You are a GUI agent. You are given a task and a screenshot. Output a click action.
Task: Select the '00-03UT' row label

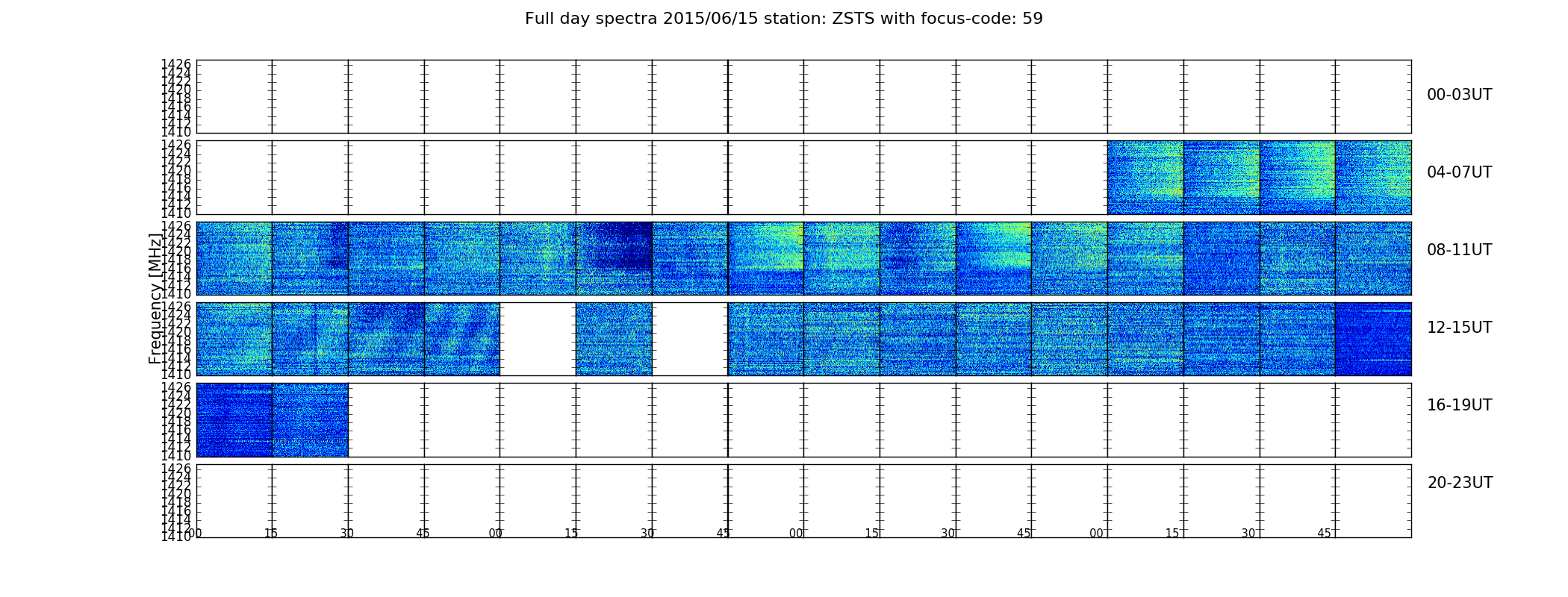click(x=1459, y=95)
